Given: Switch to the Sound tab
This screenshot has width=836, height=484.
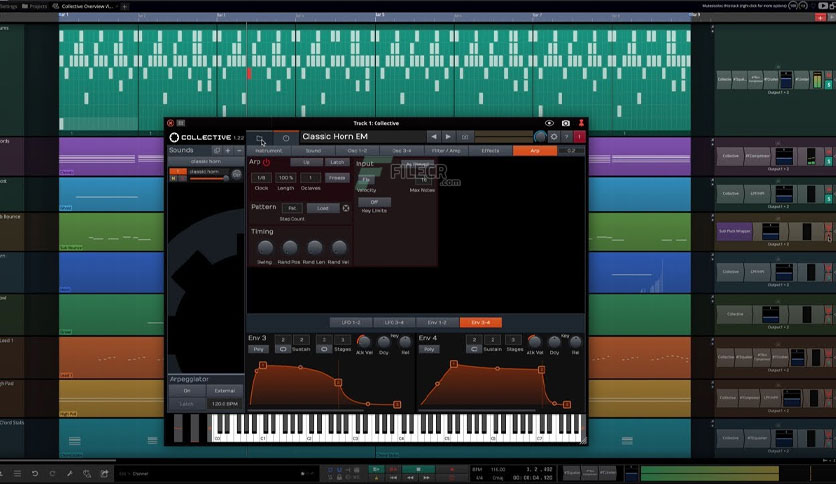Looking at the screenshot, I should point(313,151).
